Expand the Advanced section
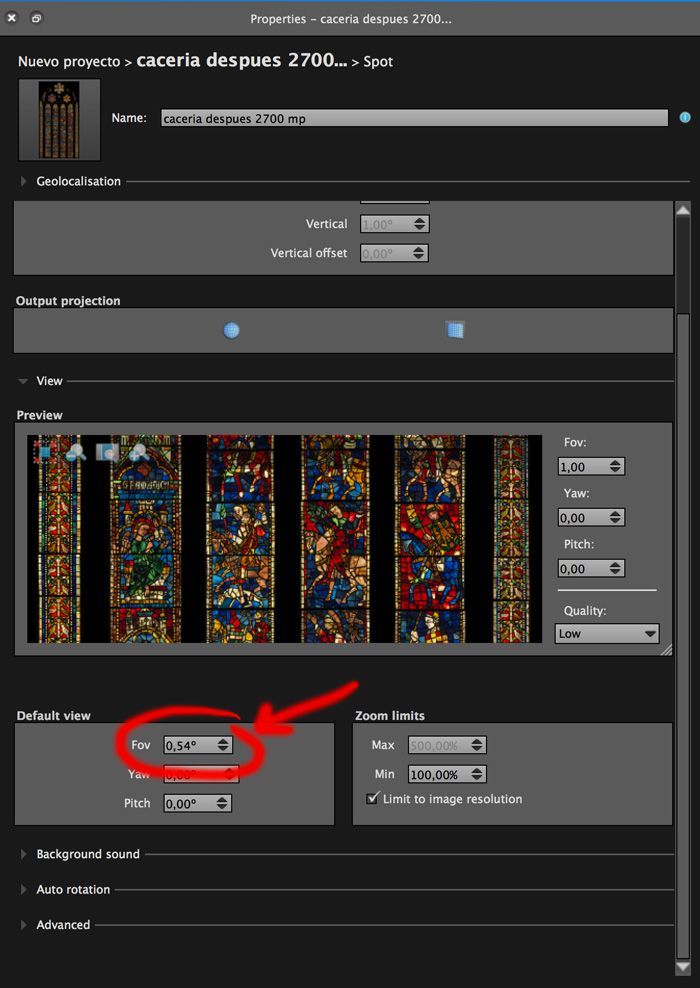This screenshot has height=988, width=700. 23,924
